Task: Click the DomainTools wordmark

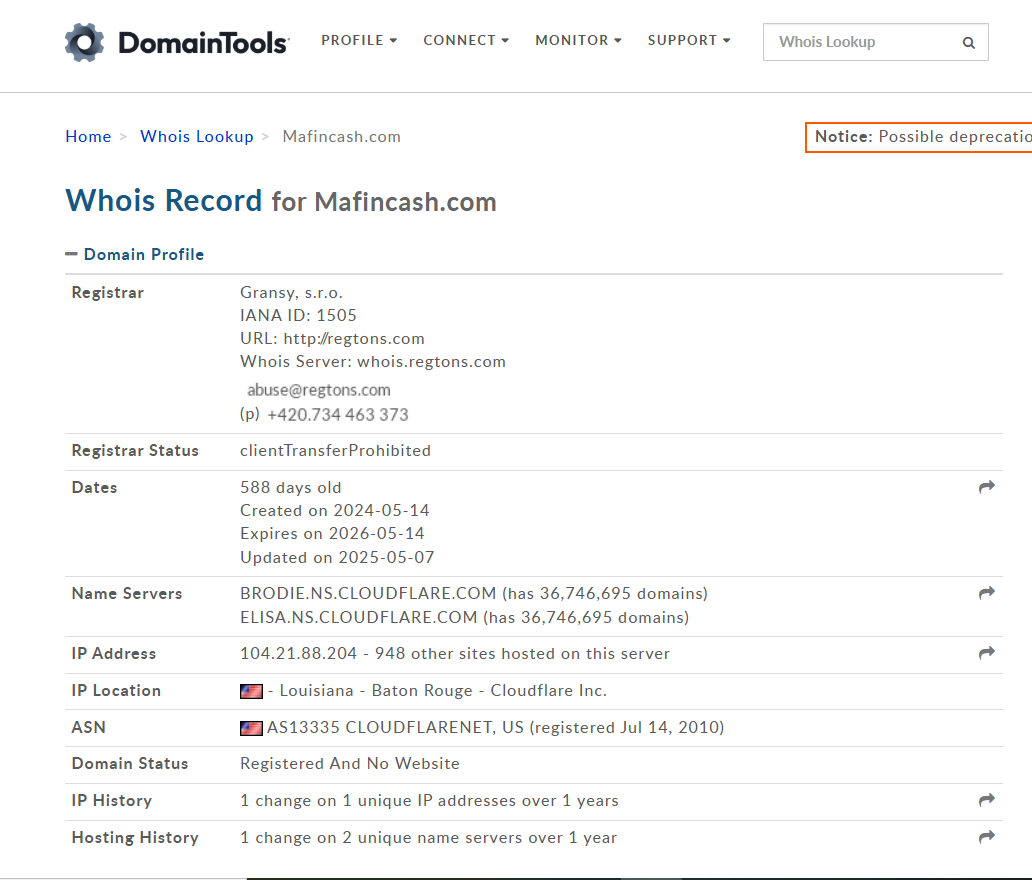Action: pos(203,43)
